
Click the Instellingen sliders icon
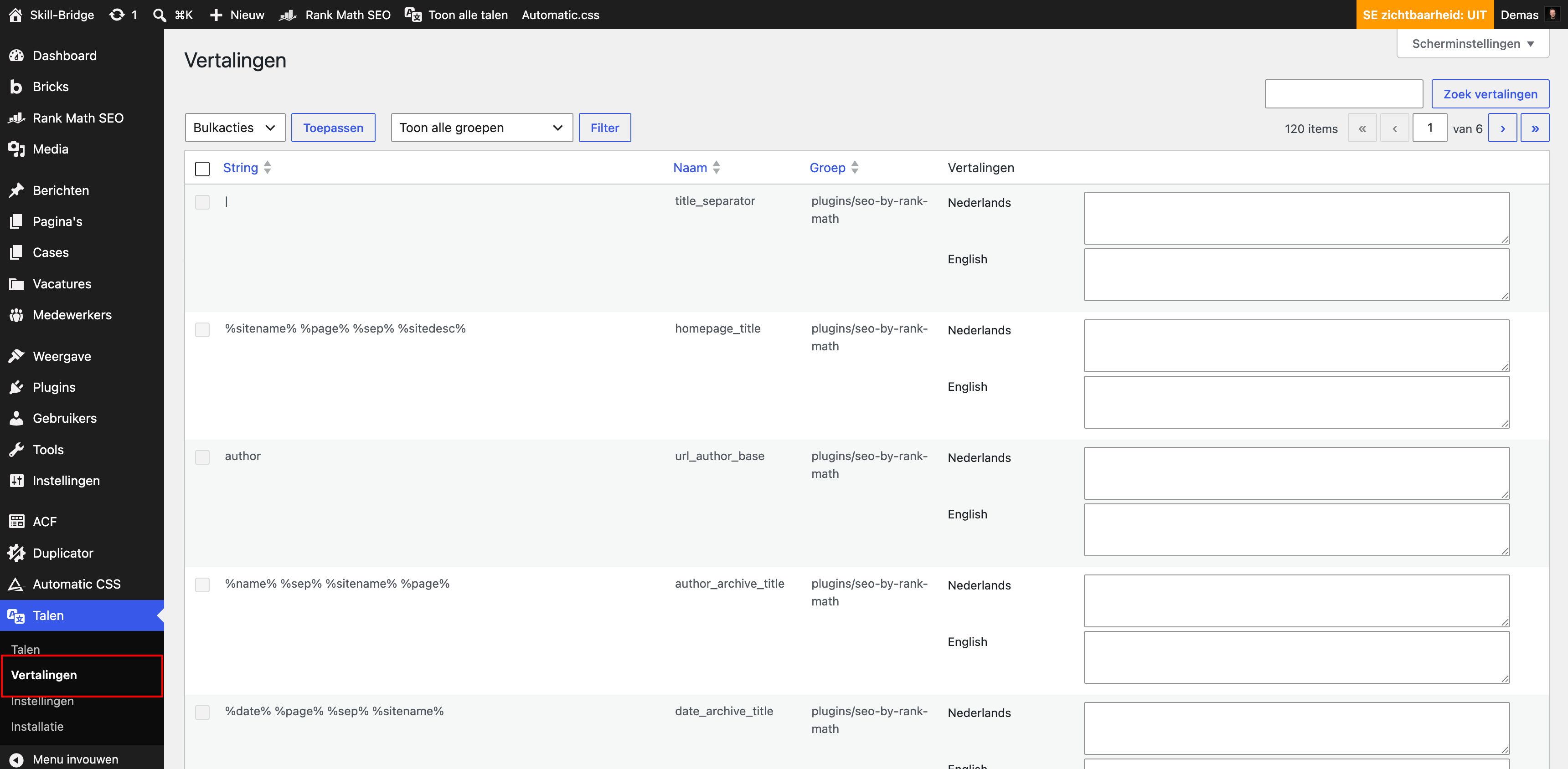pos(16,481)
